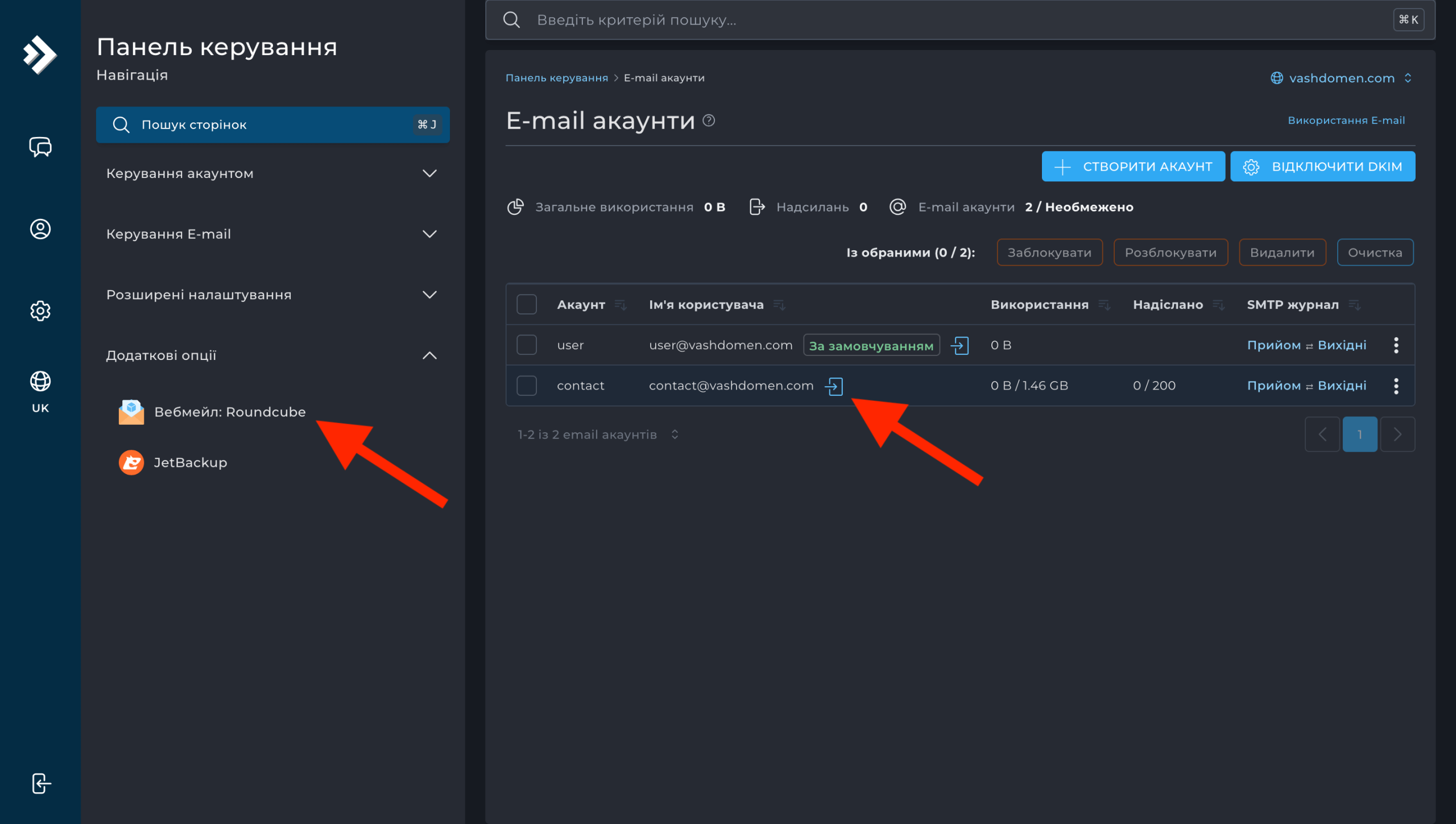This screenshot has height=824, width=1456.
Task: Click the UK language globe icon
Action: pos(40,381)
